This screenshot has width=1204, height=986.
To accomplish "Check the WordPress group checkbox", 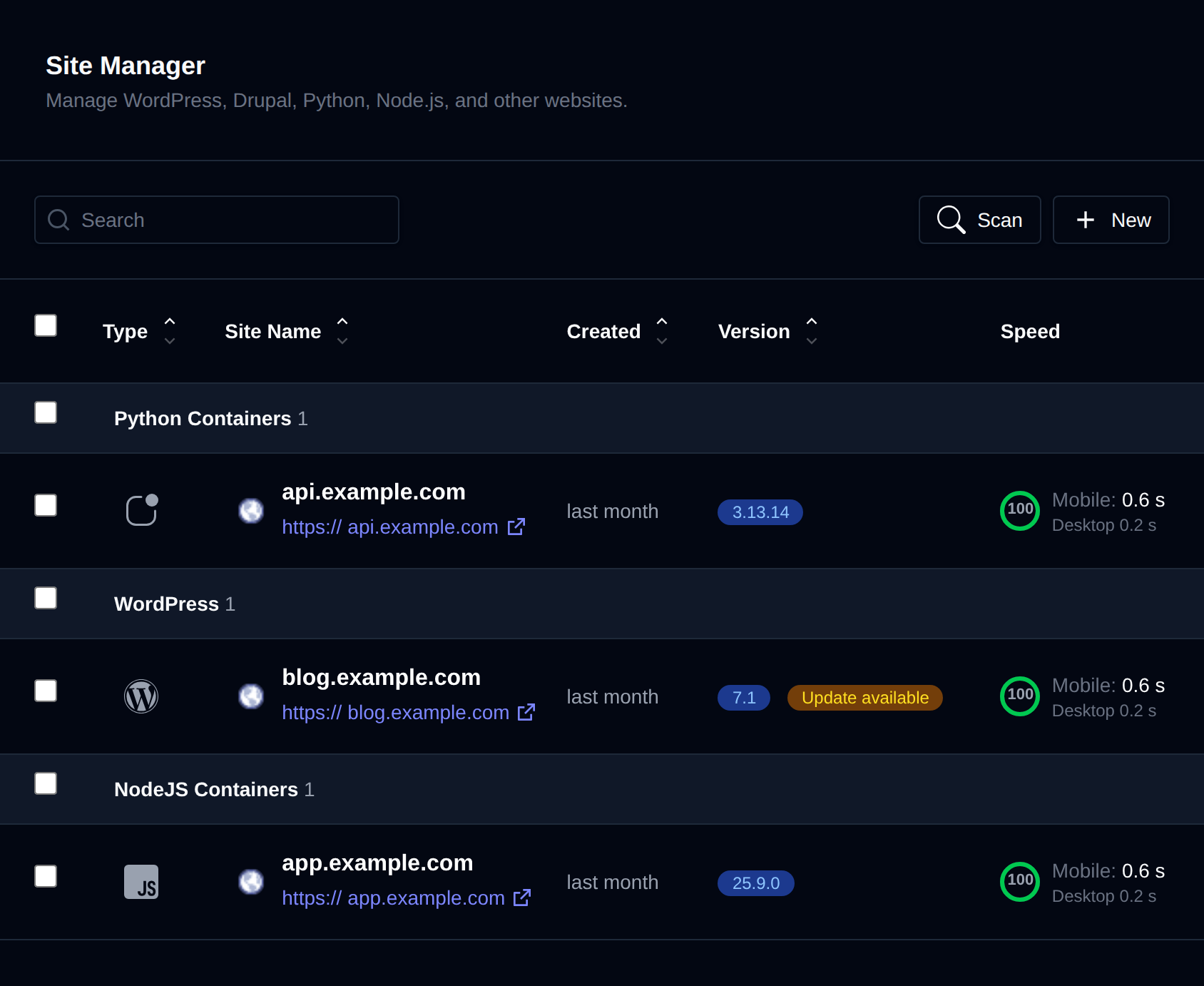I will (46, 598).
